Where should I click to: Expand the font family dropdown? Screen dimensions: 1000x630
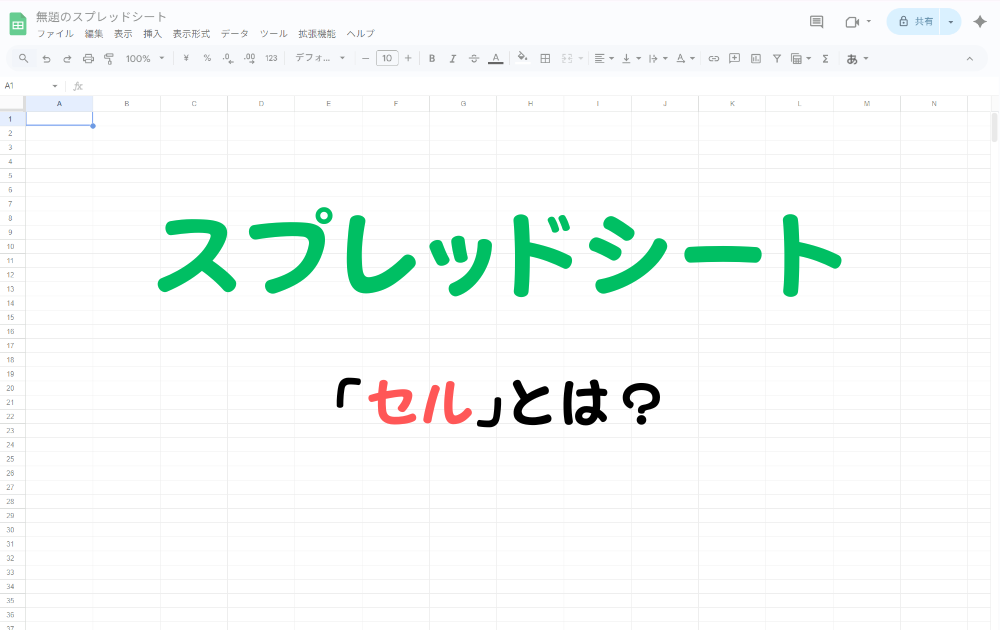click(x=320, y=59)
